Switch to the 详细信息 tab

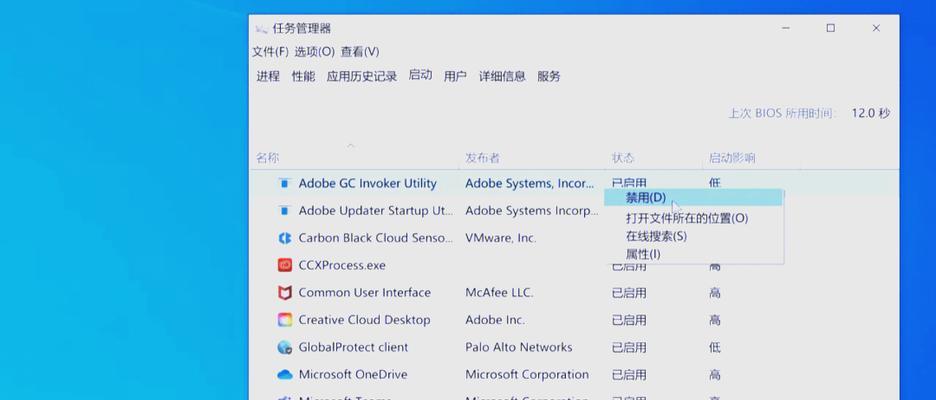tap(502, 76)
